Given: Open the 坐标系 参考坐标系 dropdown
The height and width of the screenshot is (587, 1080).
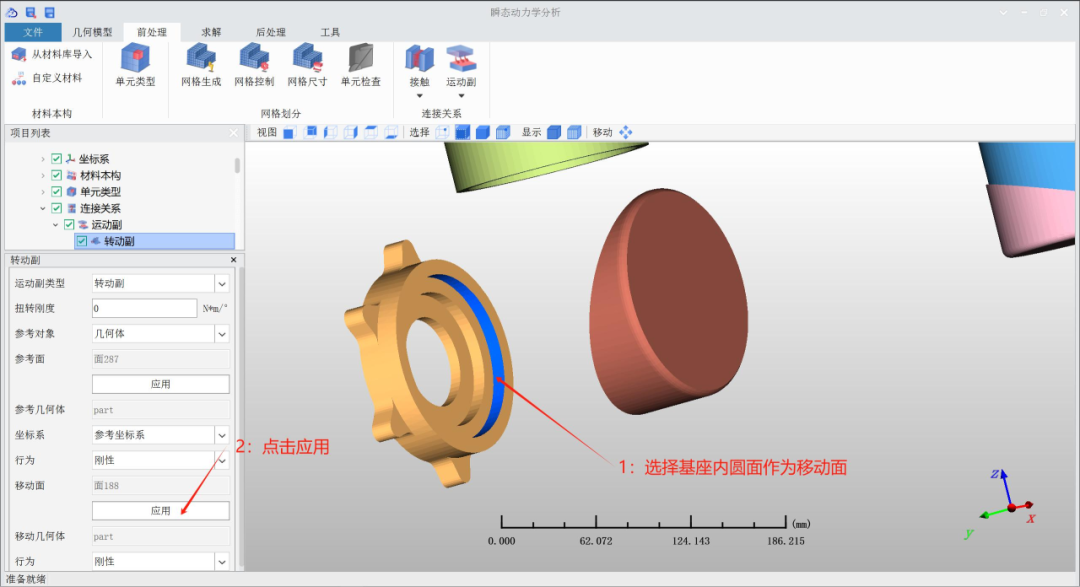Looking at the screenshot, I should pyautogui.click(x=222, y=435).
